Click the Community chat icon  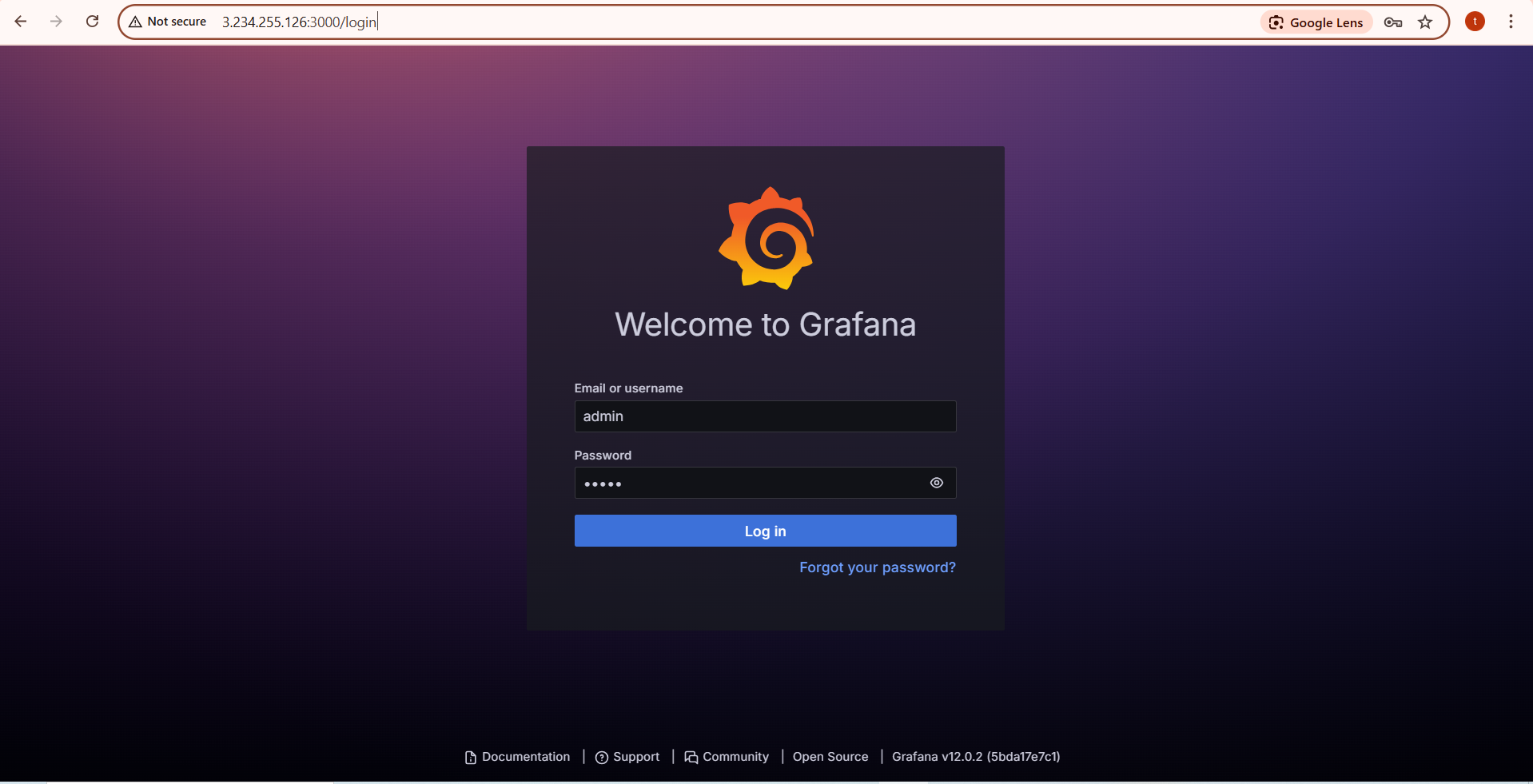pyautogui.click(x=691, y=757)
